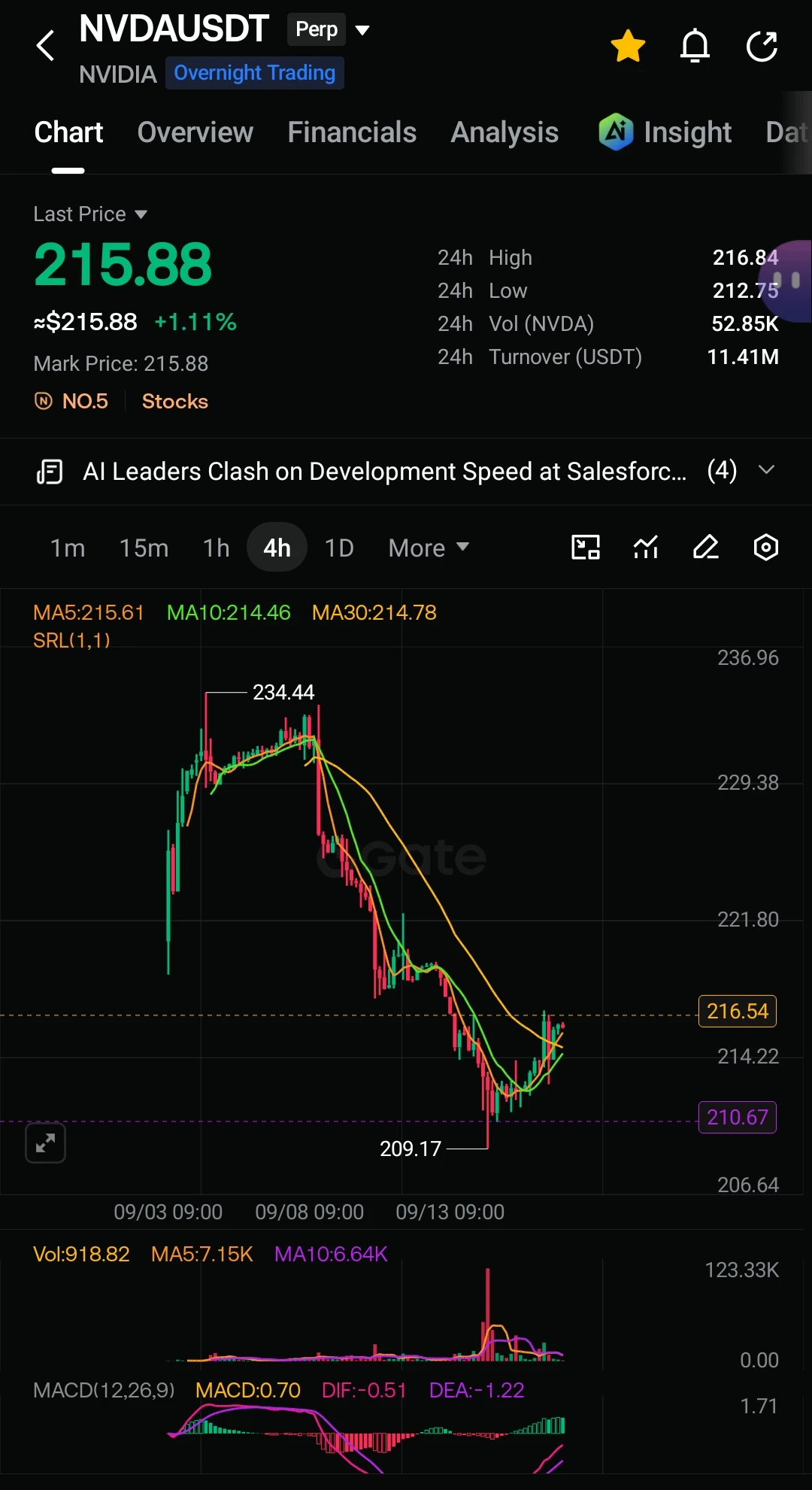Switch to the Financials tab
Viewport: 812px width, 1490px height.
click(x=352, y=132)
